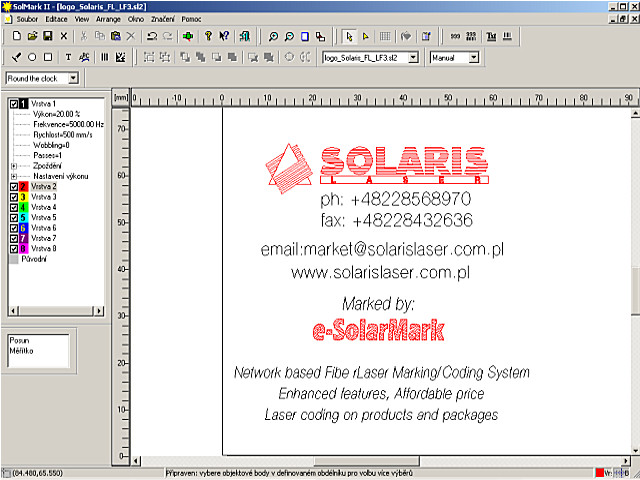The width and height of the screenshot is (640, 480).
Task: Toggle Vrstva 3 layer checkbox
Action: [14, 197]
